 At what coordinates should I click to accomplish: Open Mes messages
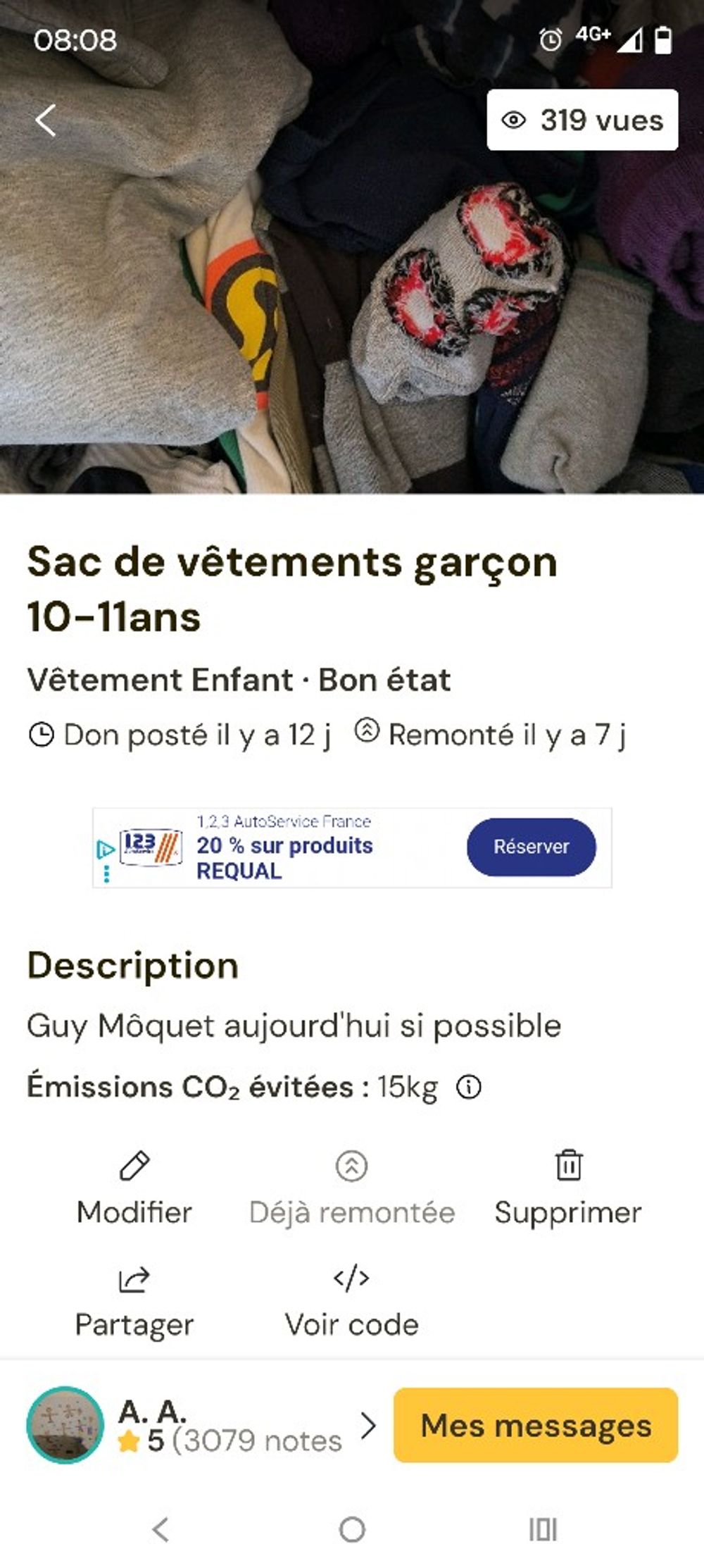click(536, 1425)
